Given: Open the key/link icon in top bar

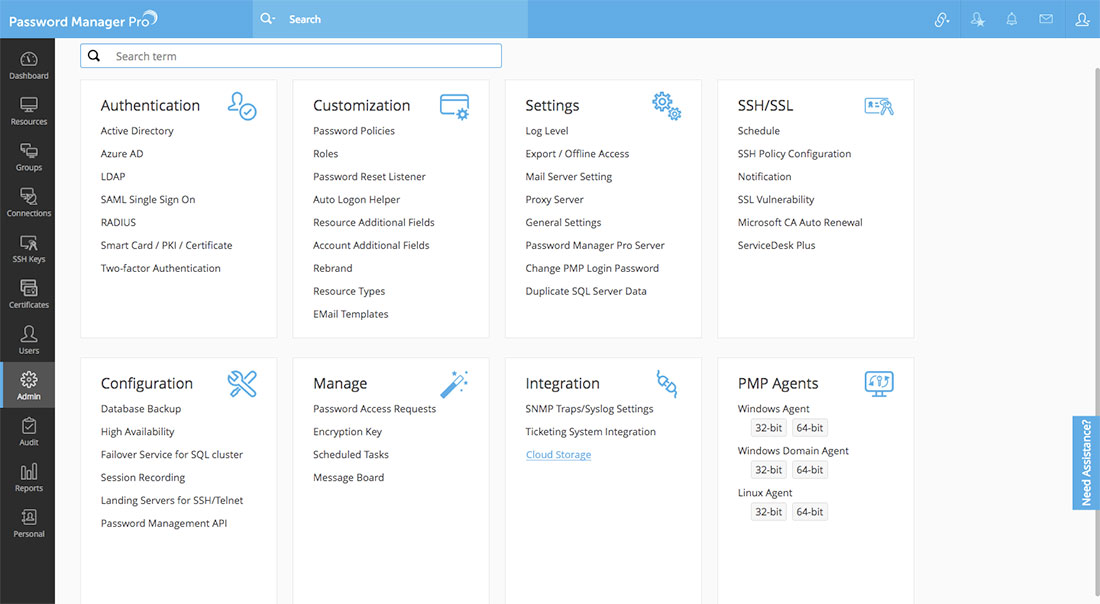Looking at the screenshot, I should [x=942, y=20].
